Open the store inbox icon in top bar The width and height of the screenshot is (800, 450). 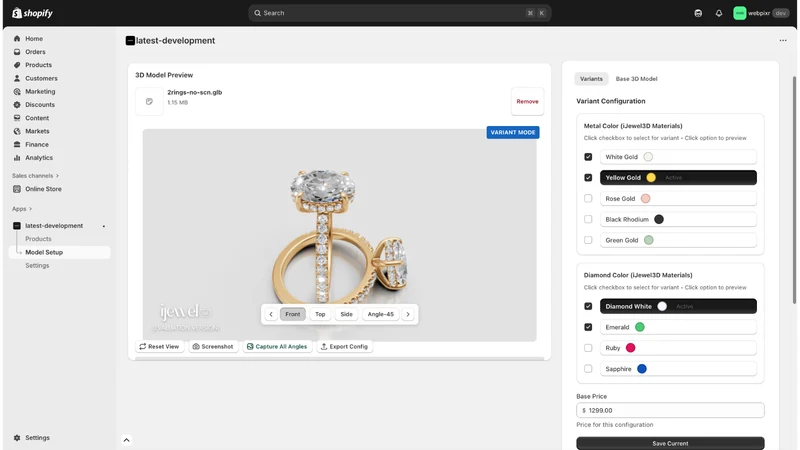698,13
